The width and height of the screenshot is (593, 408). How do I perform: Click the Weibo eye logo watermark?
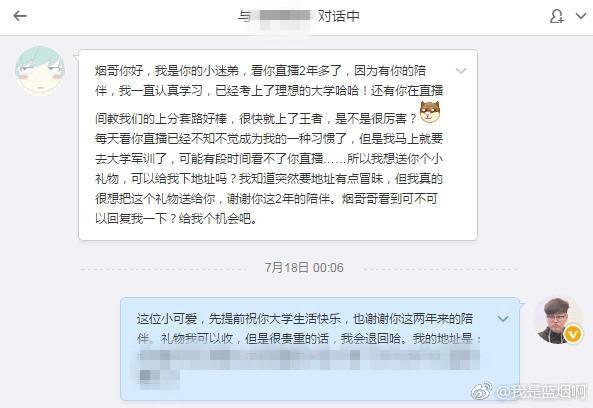pyautogui.click(x=481, y=391)
